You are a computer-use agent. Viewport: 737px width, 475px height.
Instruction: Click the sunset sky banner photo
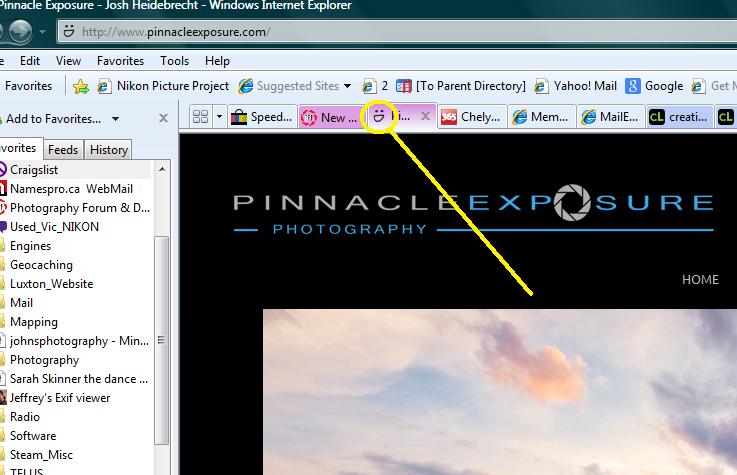coord(500,392)
